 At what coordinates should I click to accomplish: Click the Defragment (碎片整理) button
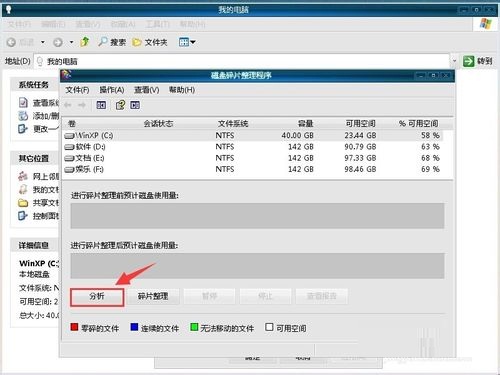click(153, 296)
